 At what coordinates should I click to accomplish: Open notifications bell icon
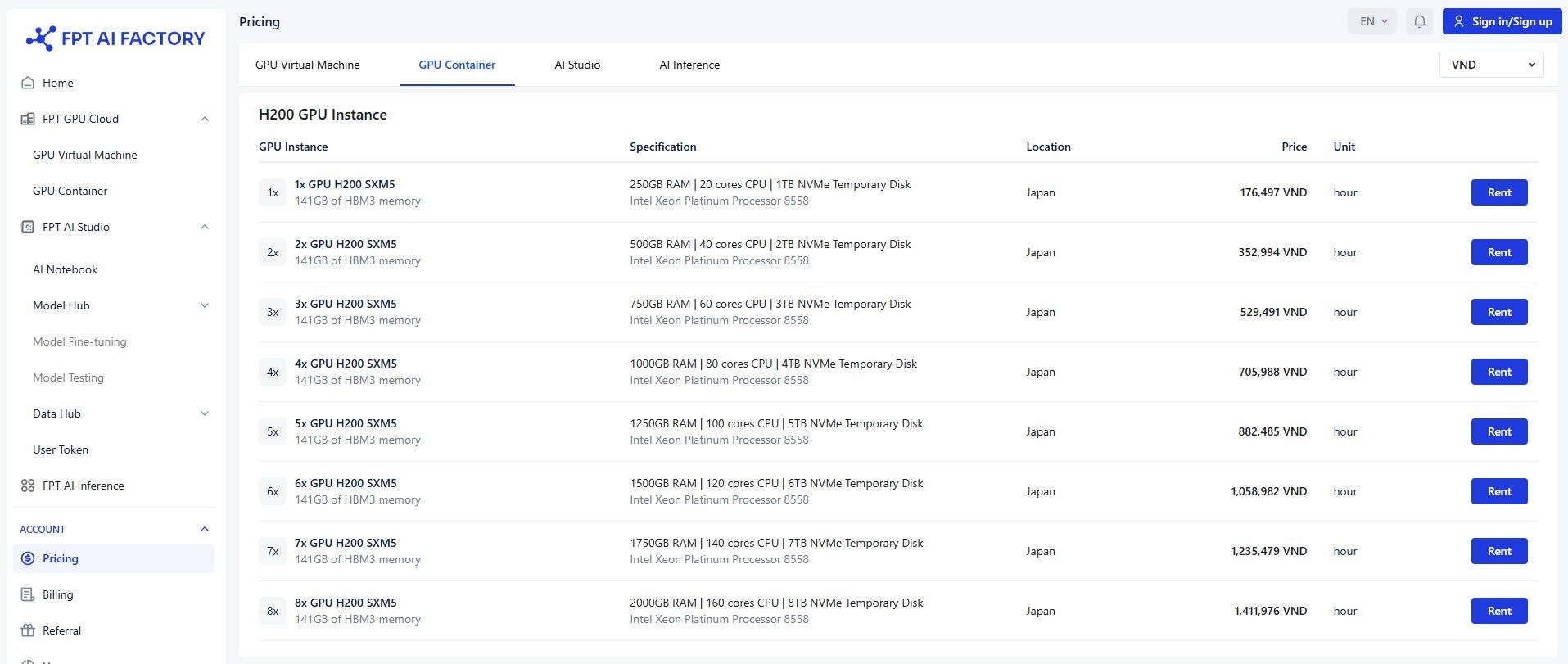point(1420,21)
